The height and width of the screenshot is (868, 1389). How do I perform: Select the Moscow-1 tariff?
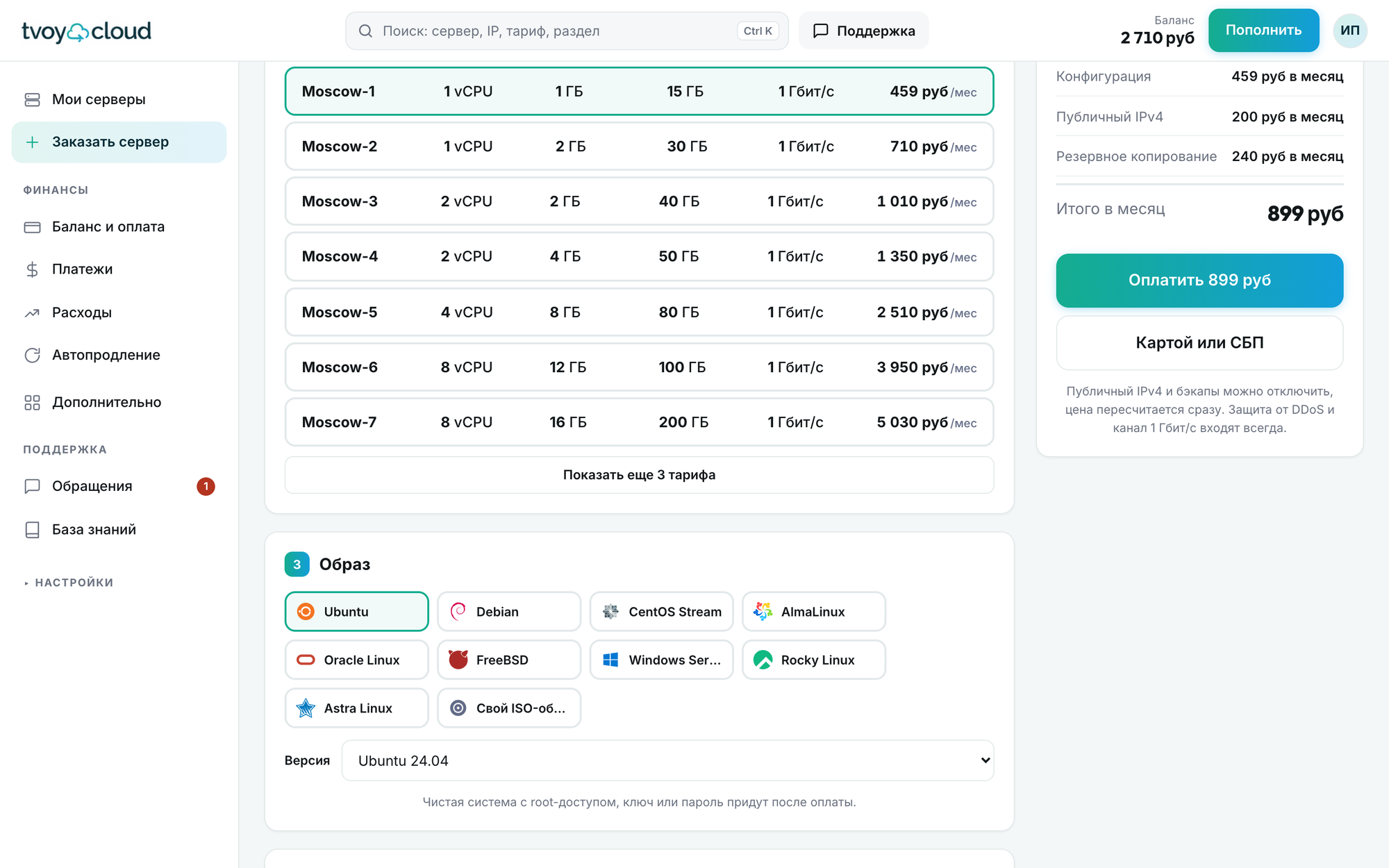tap(639, 91)
